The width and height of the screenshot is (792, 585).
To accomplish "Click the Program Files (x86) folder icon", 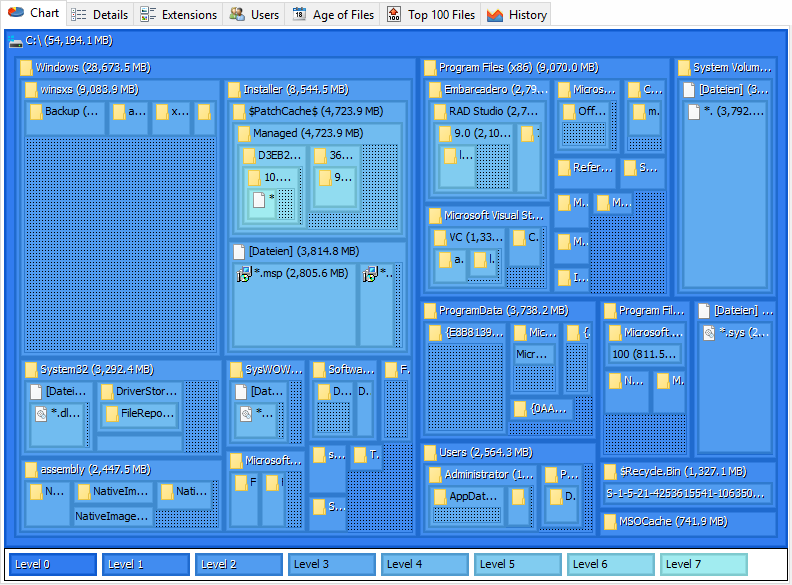I will click(430, 68).
